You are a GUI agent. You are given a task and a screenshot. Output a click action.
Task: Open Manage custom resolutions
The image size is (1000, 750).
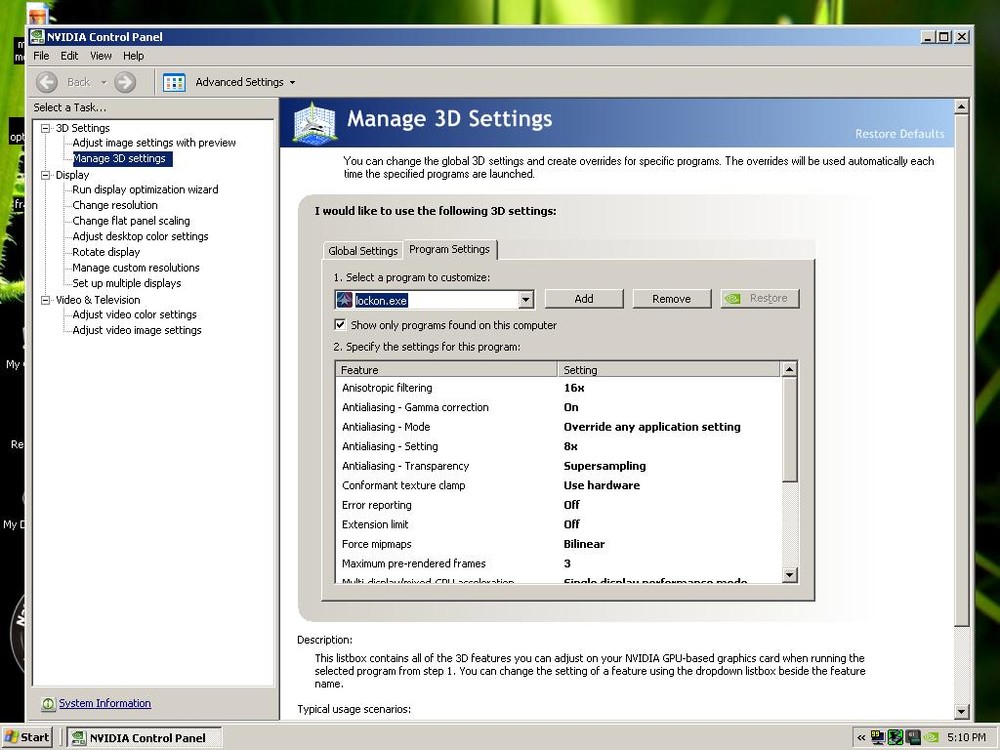(136, 268)
